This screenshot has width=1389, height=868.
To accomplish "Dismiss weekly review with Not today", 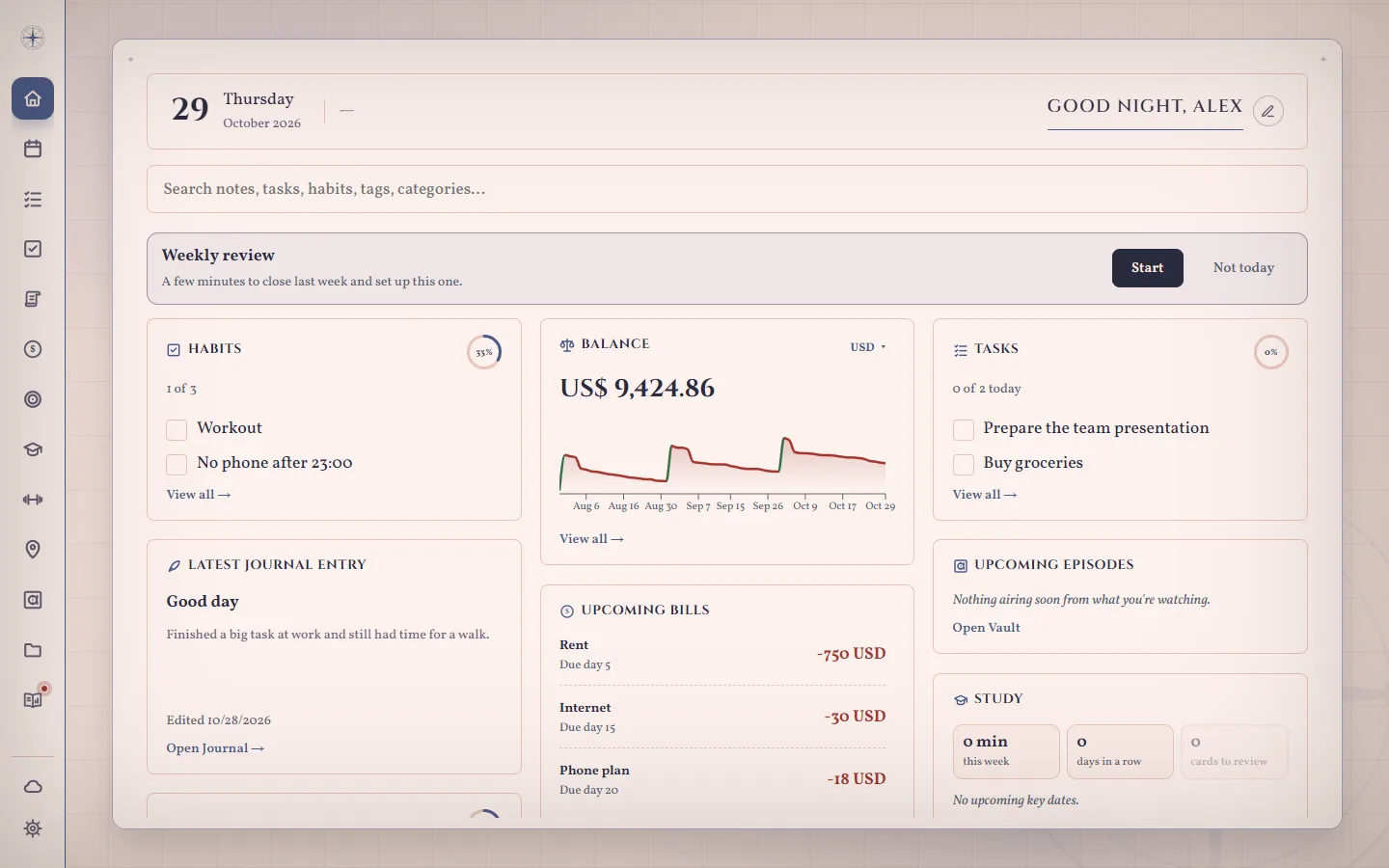I will [x=1243, y=268].
